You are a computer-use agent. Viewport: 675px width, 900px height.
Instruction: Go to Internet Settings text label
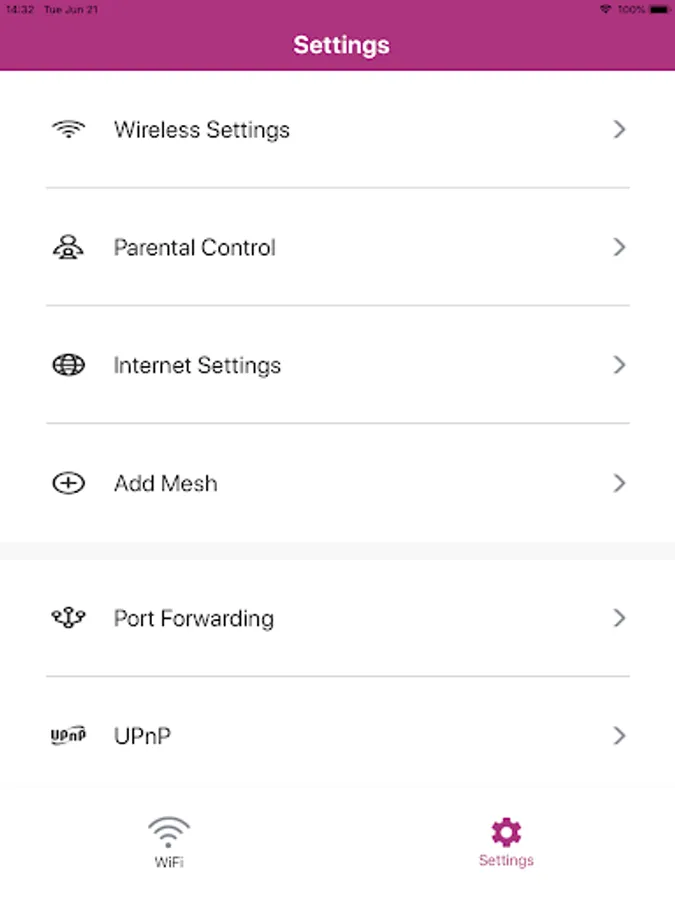(197, 366)
